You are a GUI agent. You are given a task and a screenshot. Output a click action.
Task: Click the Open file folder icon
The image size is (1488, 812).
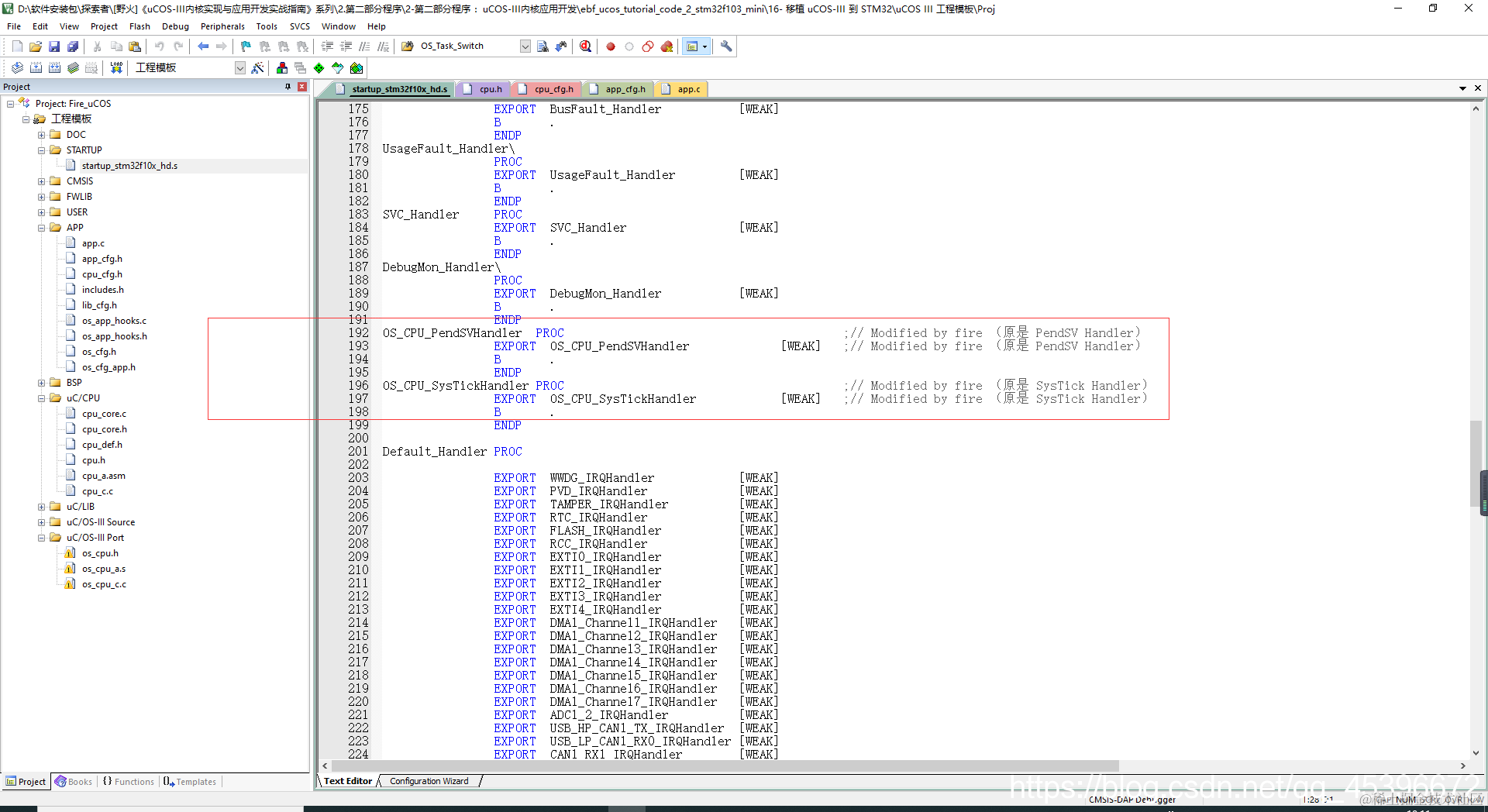pyautogui.click(x=36, y=46)
